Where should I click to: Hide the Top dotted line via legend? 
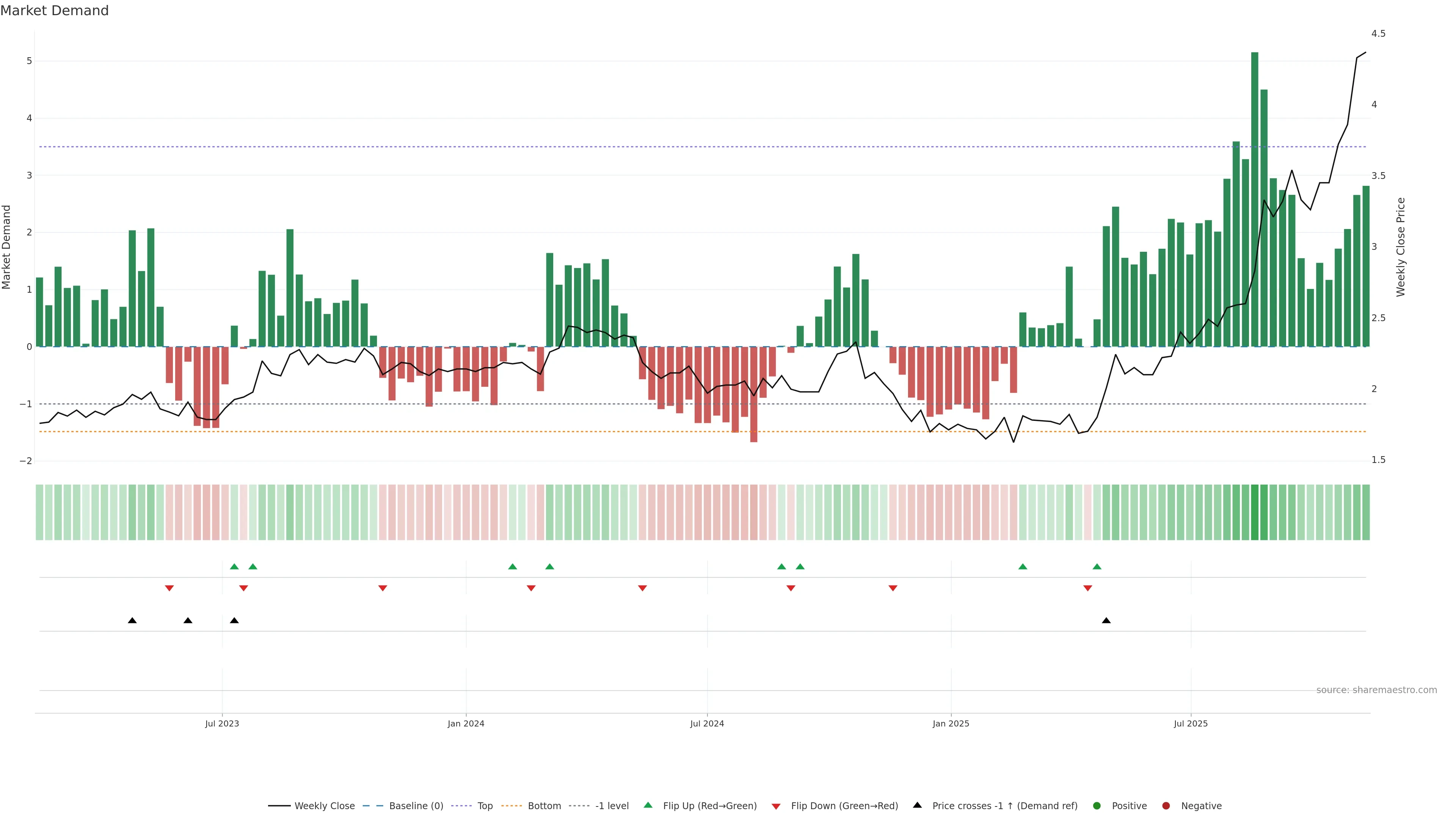click(485, 805)
